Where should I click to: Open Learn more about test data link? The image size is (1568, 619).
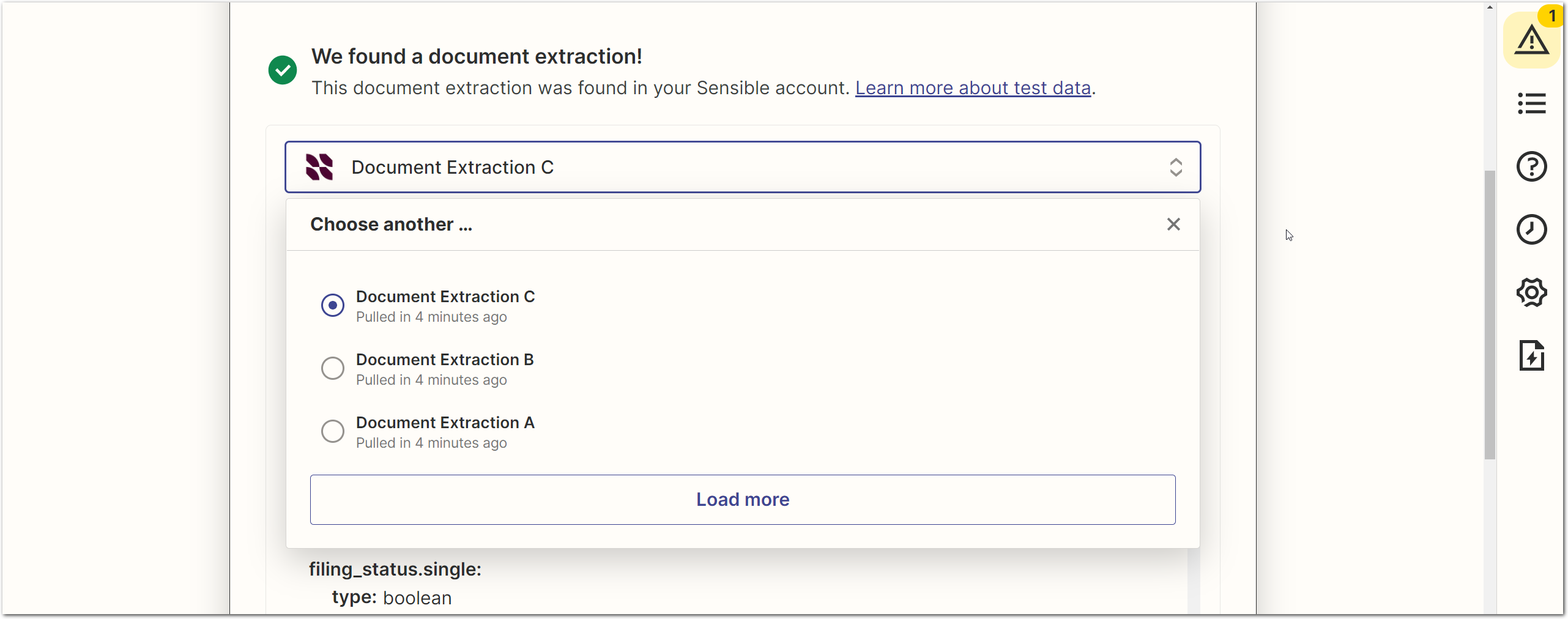pyautogui.click(x=973, y=88)
